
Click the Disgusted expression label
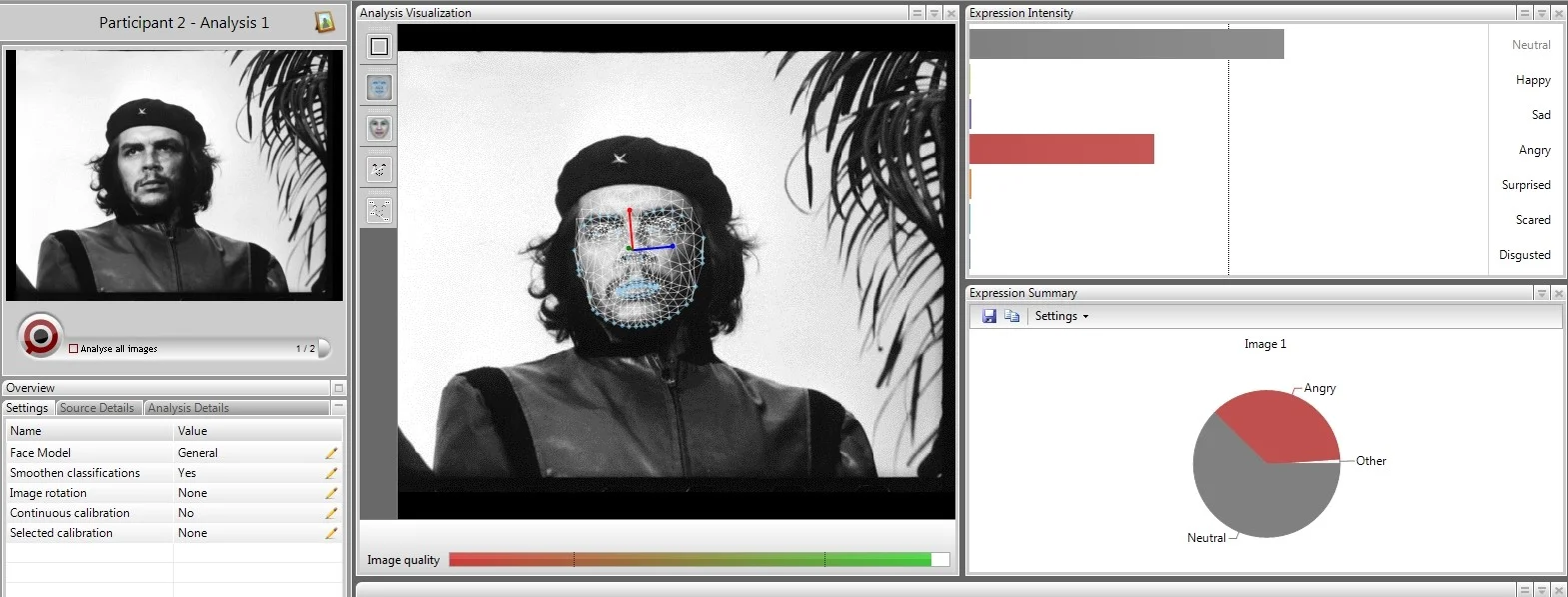(x=1525, y=255)
